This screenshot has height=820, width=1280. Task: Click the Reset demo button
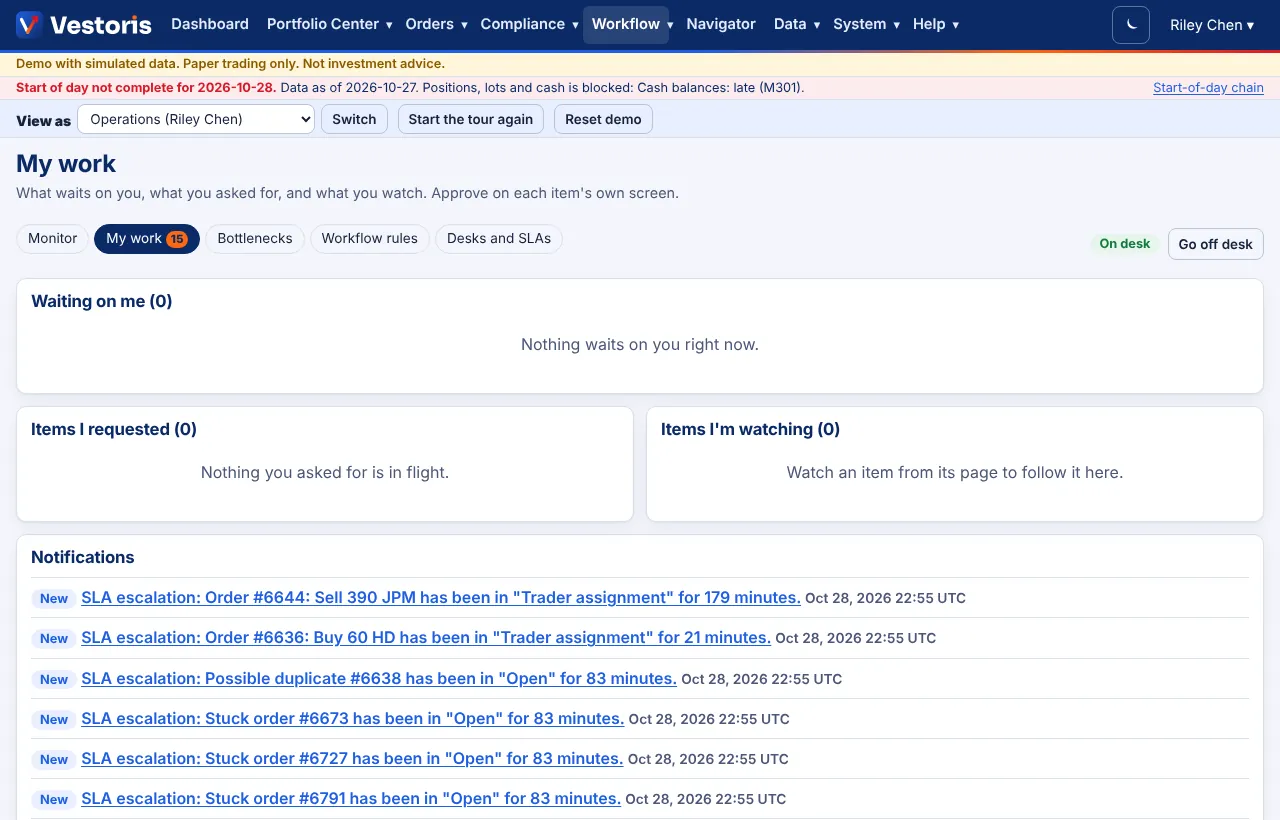(x=603, y=119)
